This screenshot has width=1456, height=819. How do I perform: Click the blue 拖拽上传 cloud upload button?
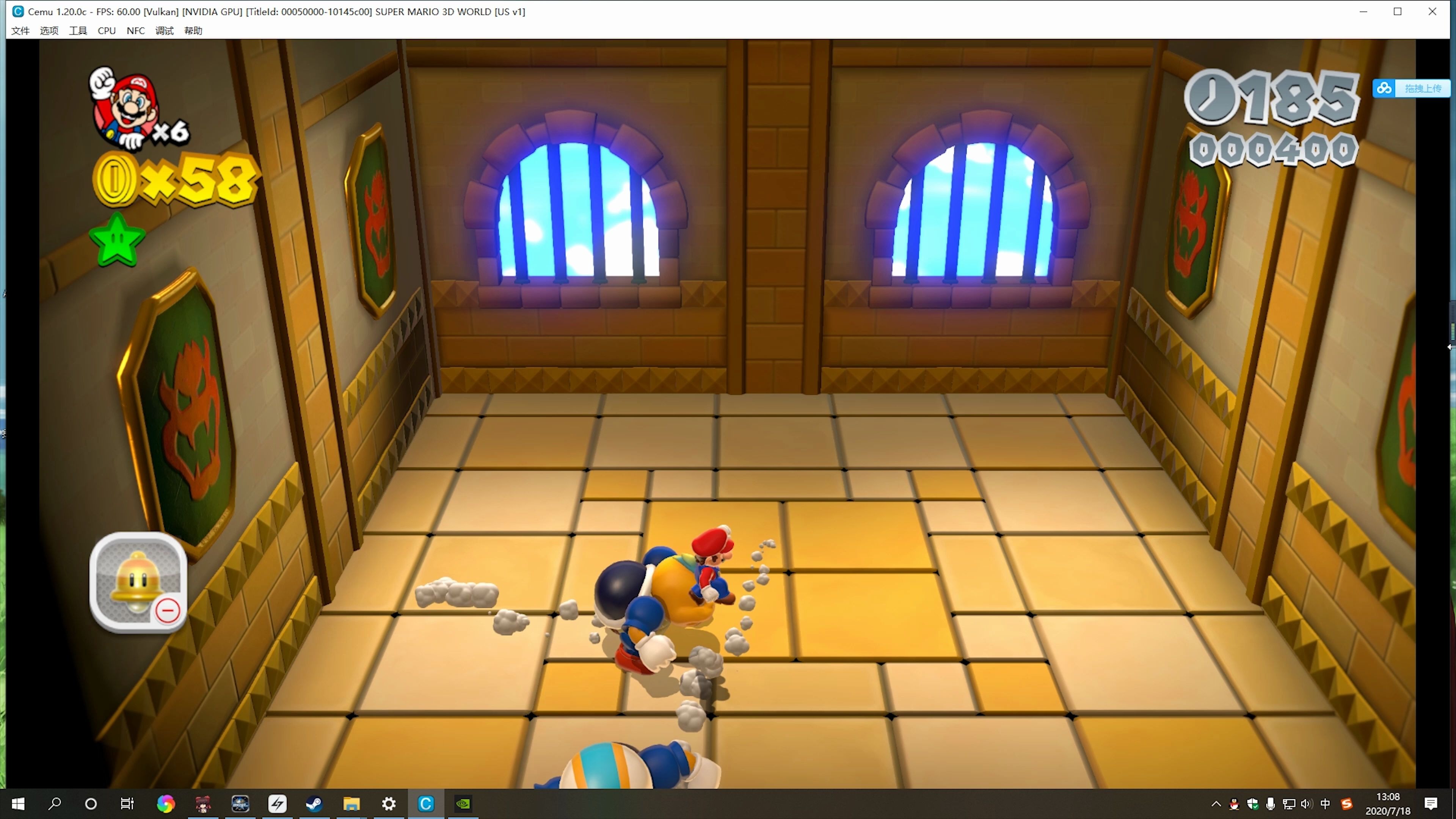[1411, 88]
